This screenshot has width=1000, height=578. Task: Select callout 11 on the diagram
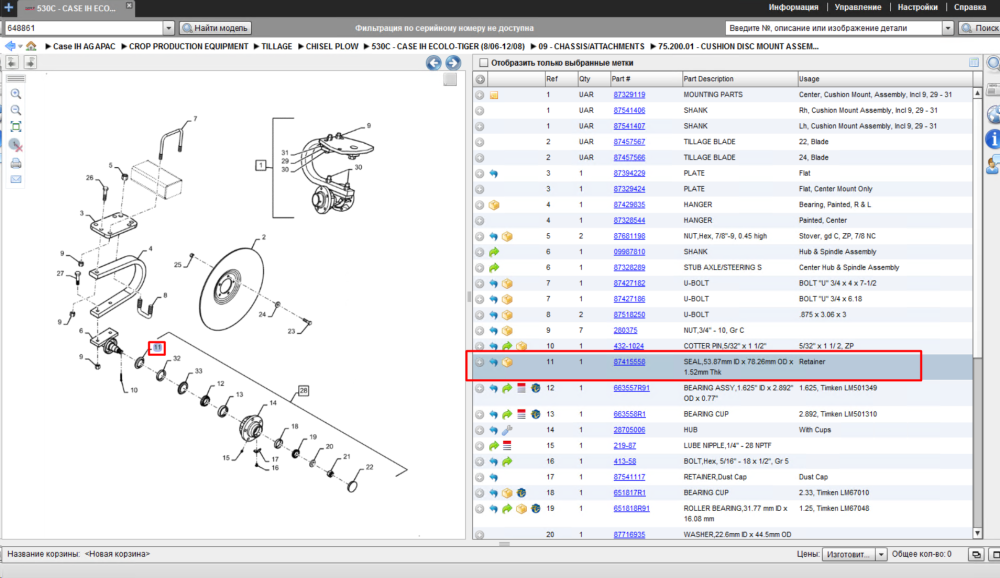click(x=157, y=348)
